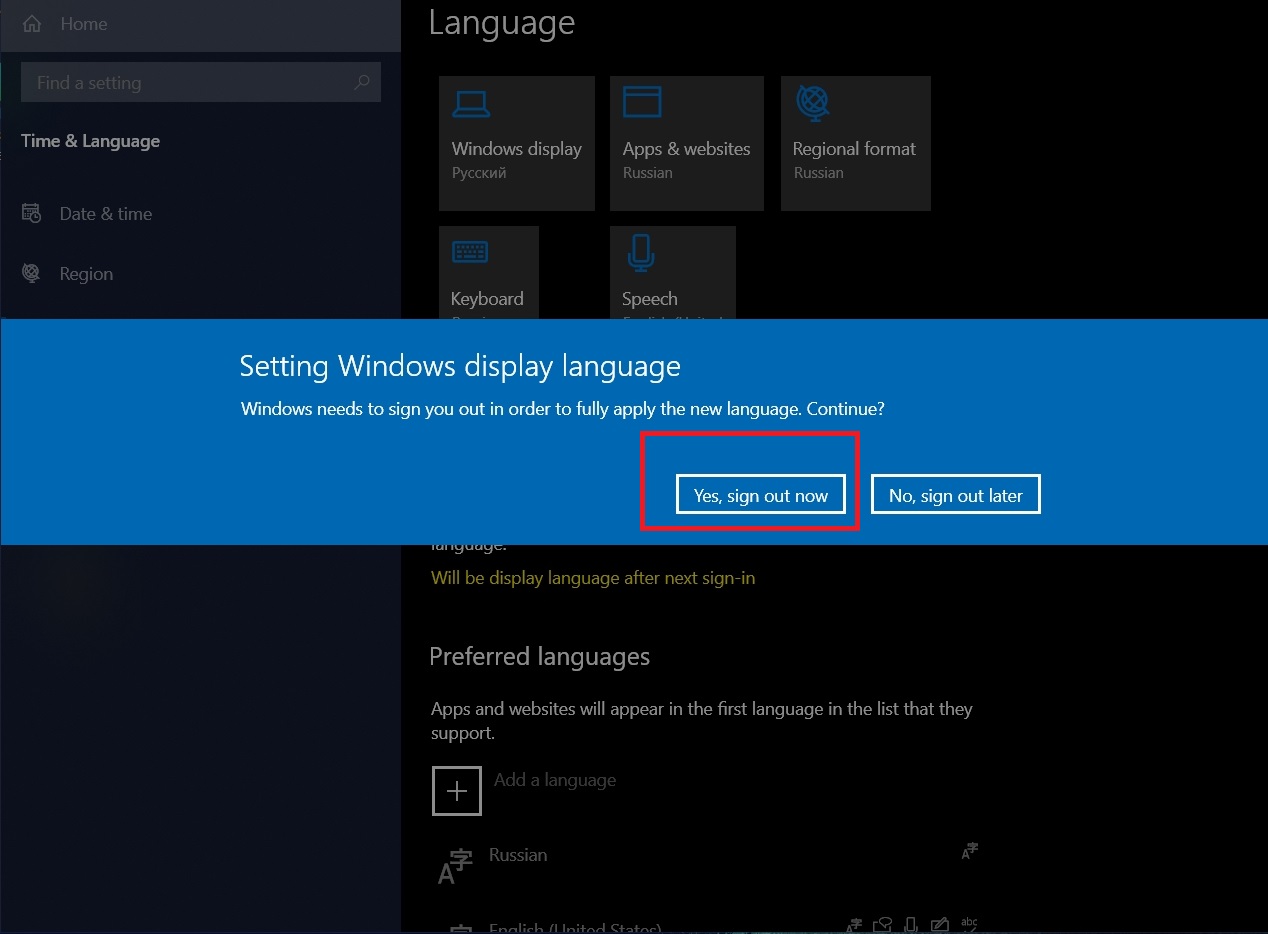Focus the Find a setting search box
The height and width of the screenshot is (934, 1268).
[200, 83]
